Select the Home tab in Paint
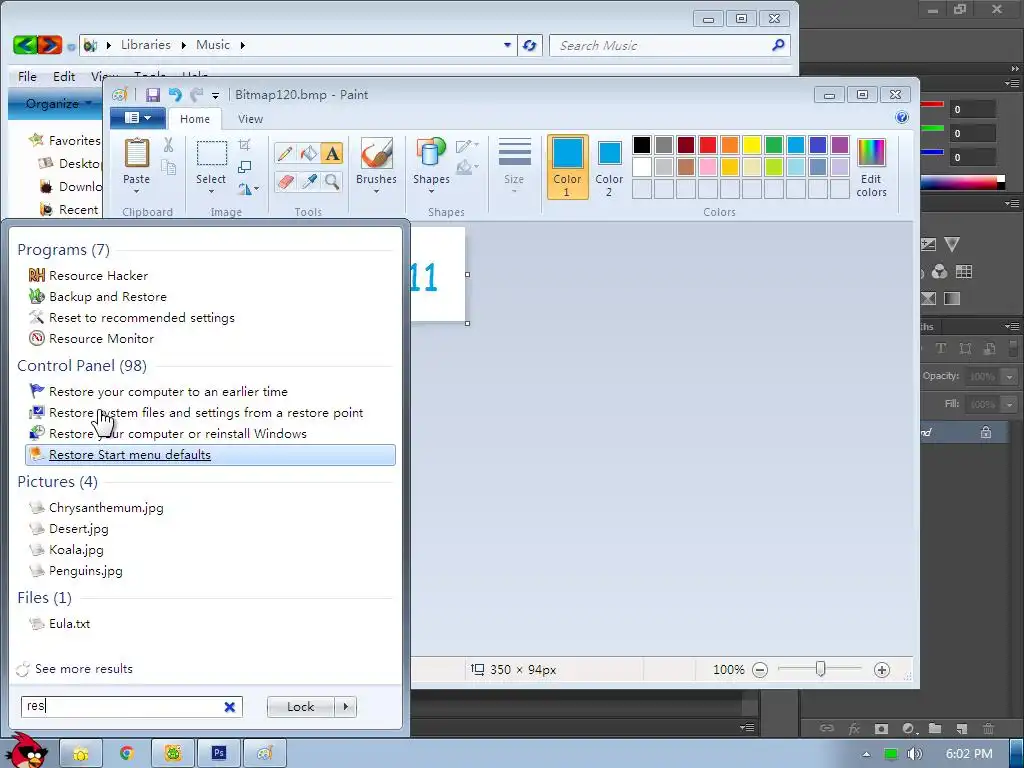Image resolution: width=1024 pixels, height=768 pixels. (x=195, y=119)
